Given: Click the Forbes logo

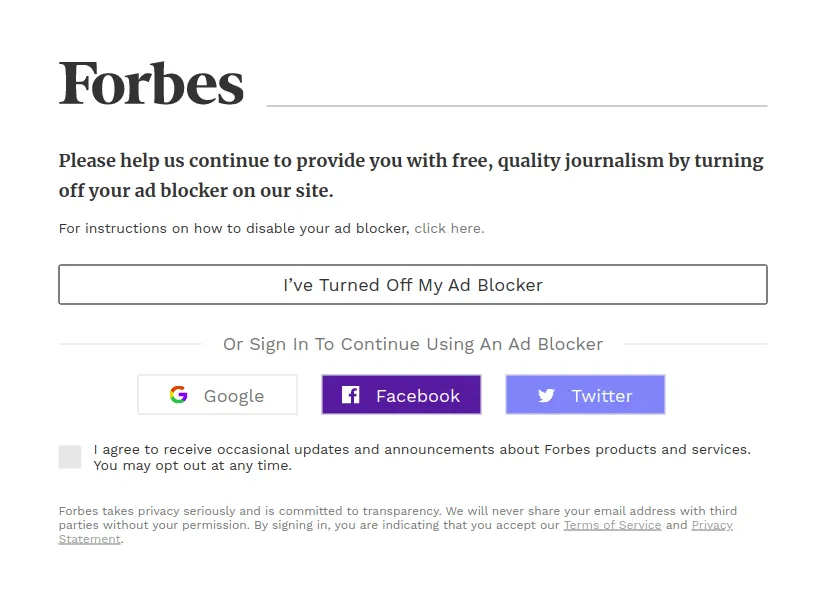Looking at the screenshot, I should click(x=151, y=83).
